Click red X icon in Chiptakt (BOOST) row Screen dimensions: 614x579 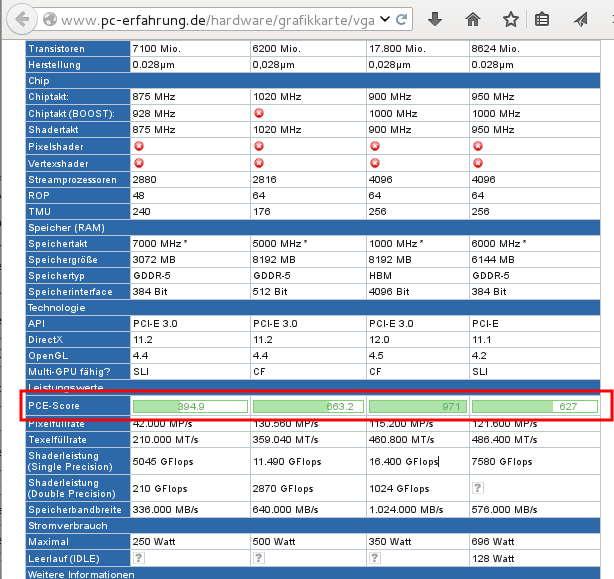259,113
